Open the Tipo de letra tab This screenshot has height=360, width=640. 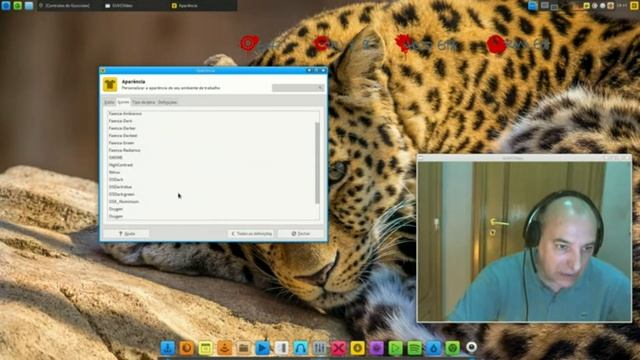144,102
